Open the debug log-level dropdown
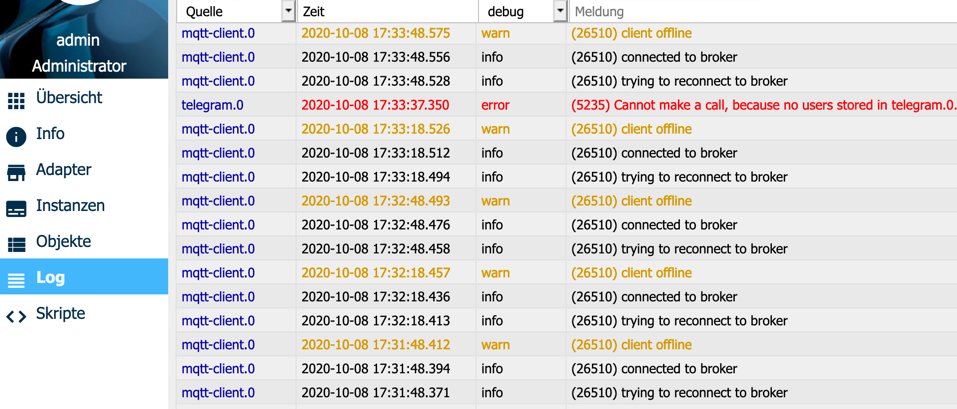The image size is (957, 409). (x=558, y=11)
